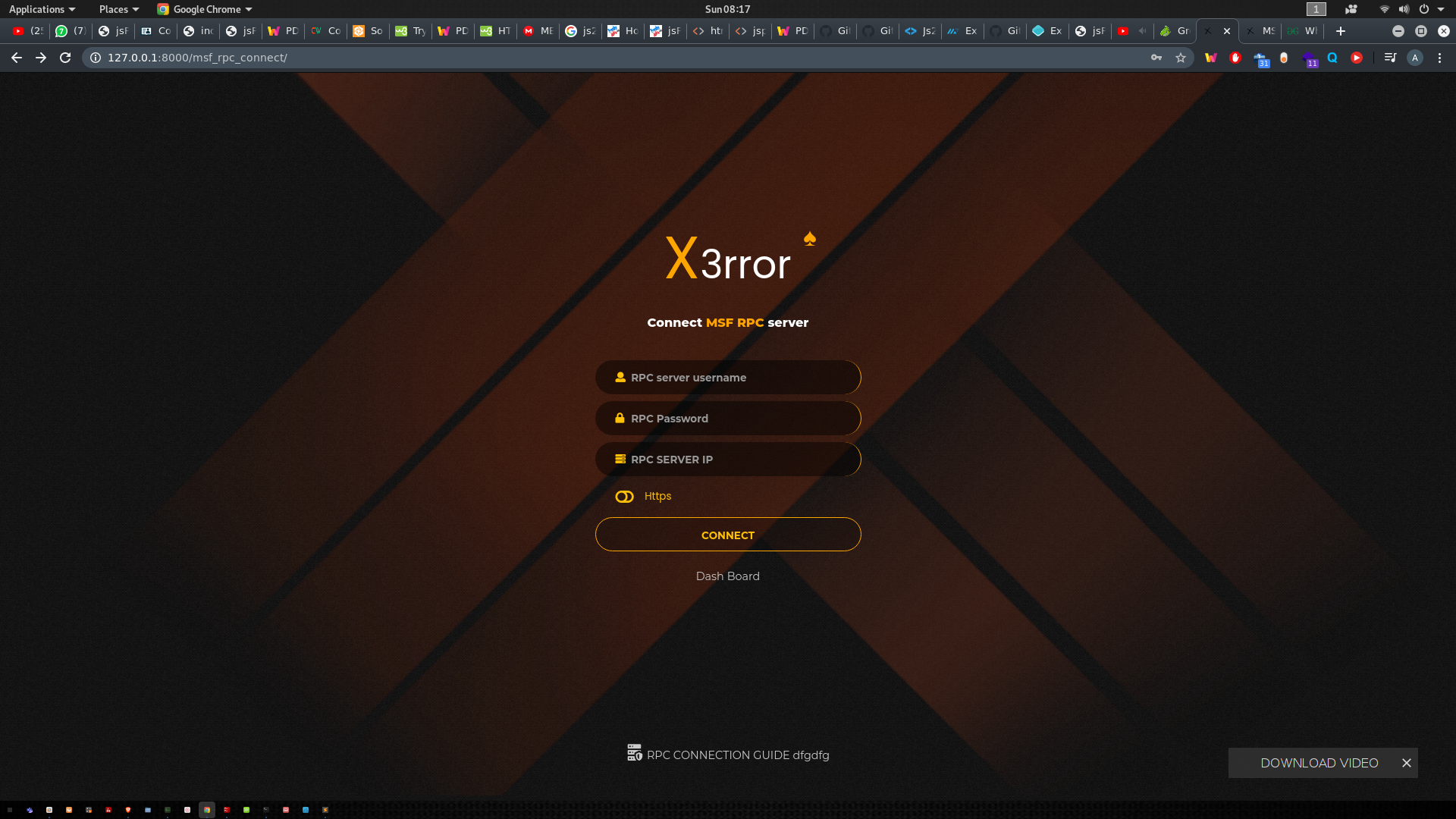The width and height of the screenshot is (1456, 819).
Task: Open the Applications menu dropdown
Action: [42, 9]
